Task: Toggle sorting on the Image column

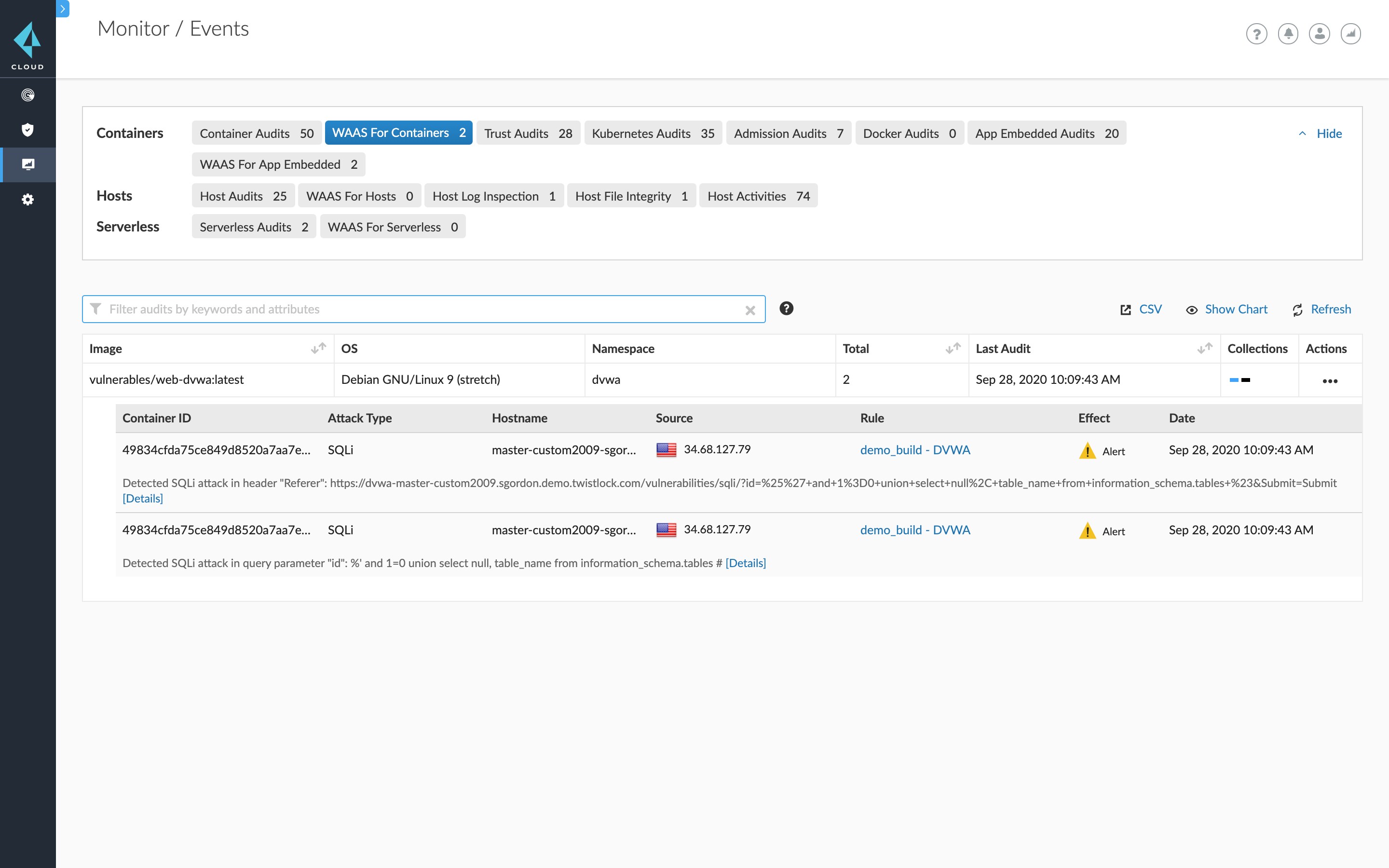Action: (318, 349)
